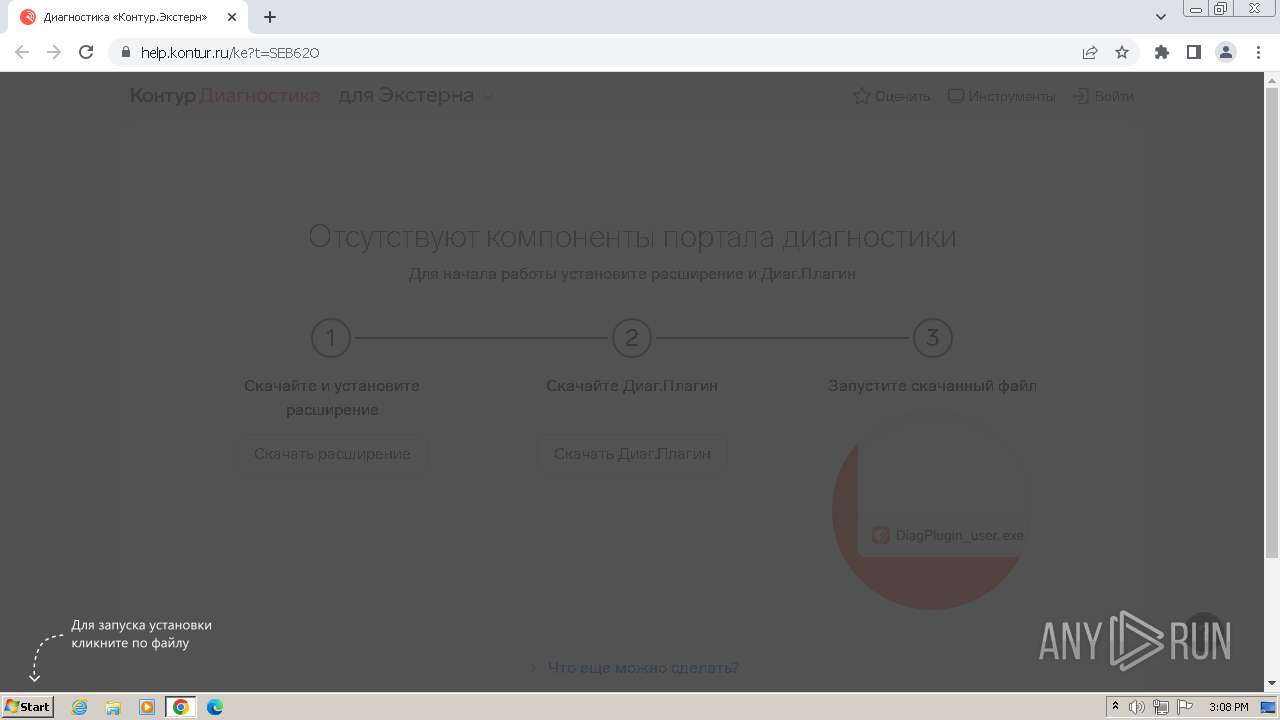Click page vertical scrollbar

[x=1272, y=323]
